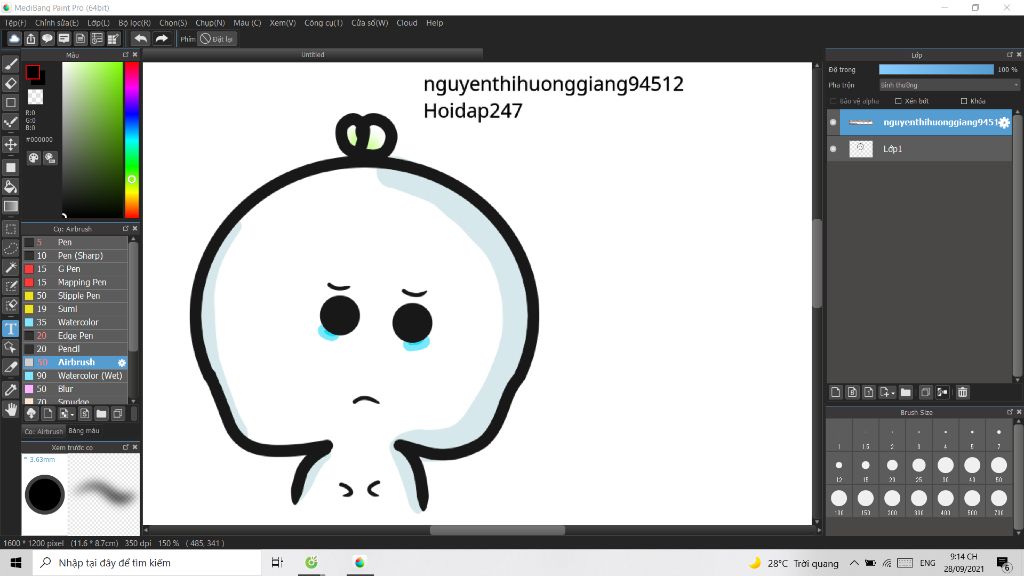Open Windows Start menu
This screenshot has height=576, width=1024.
(16, 562)
